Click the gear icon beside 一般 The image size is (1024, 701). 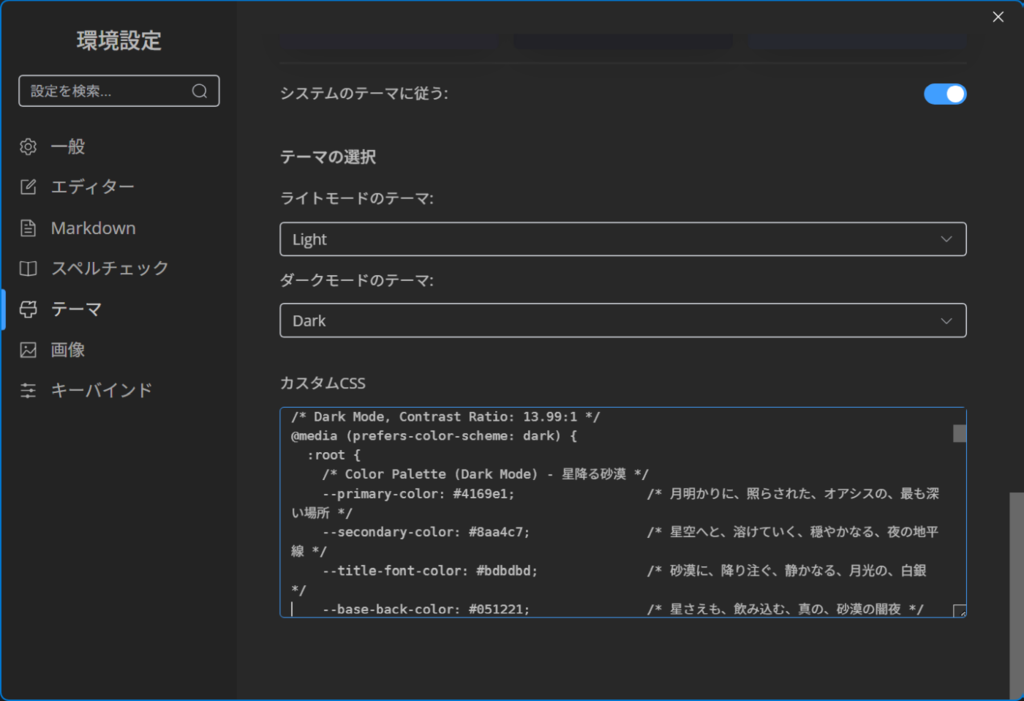coord(28,146)
